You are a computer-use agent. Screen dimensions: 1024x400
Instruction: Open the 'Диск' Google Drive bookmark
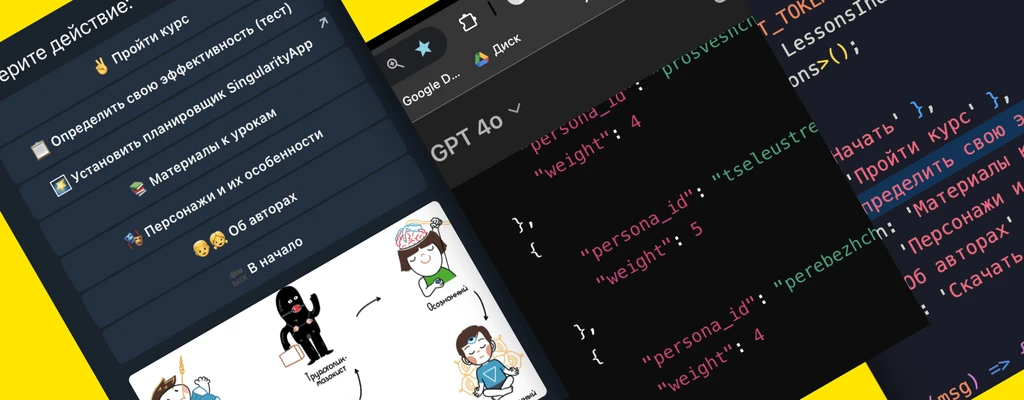point(498,50)
